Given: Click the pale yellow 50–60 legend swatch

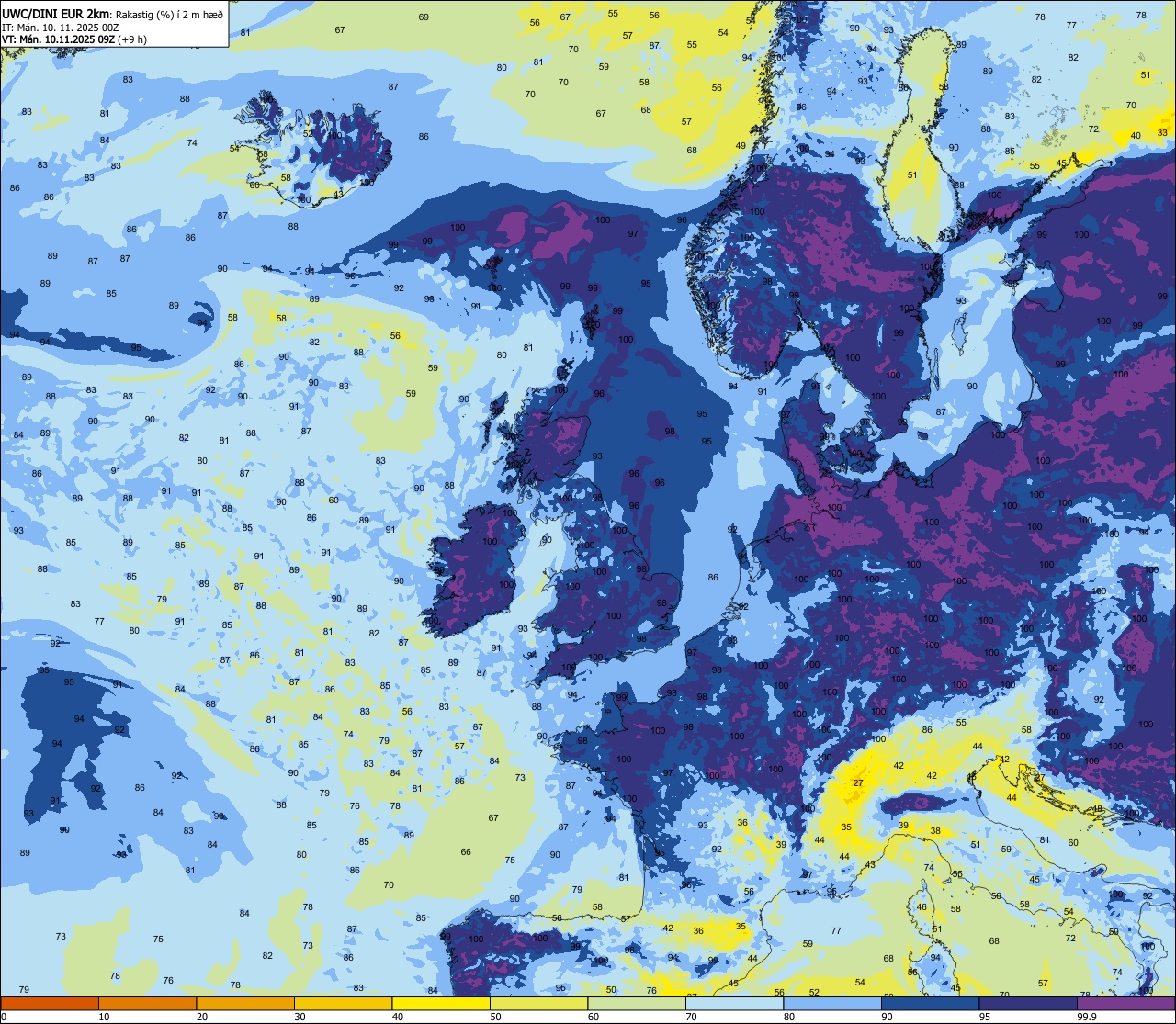Looking at the screenshot, I should point(538,1003).
